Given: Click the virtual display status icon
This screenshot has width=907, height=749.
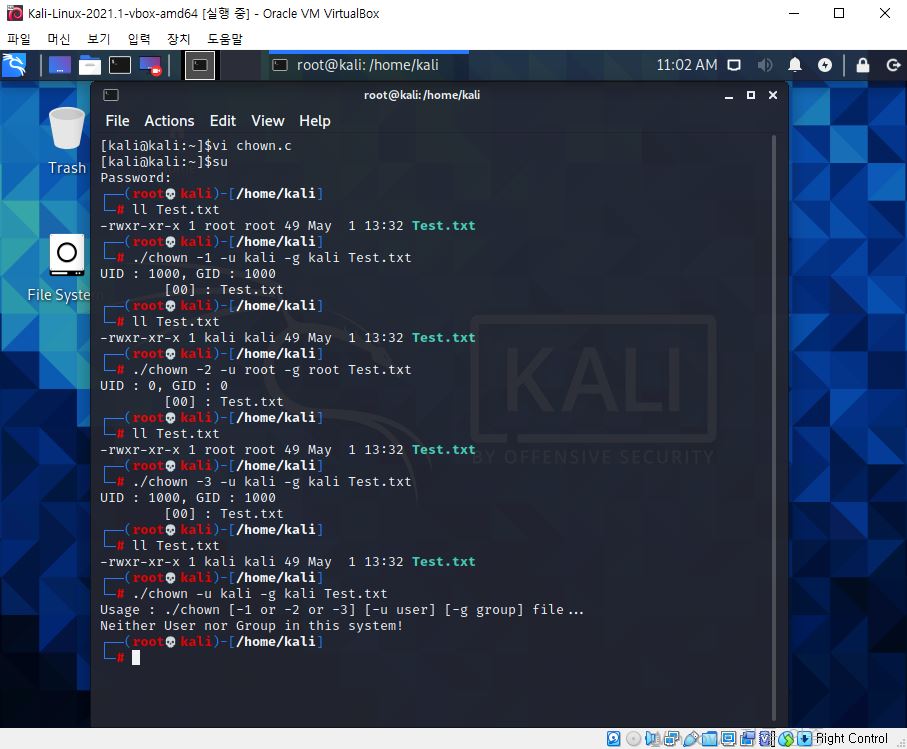Looking at the screenshot, I should point(728,739).
